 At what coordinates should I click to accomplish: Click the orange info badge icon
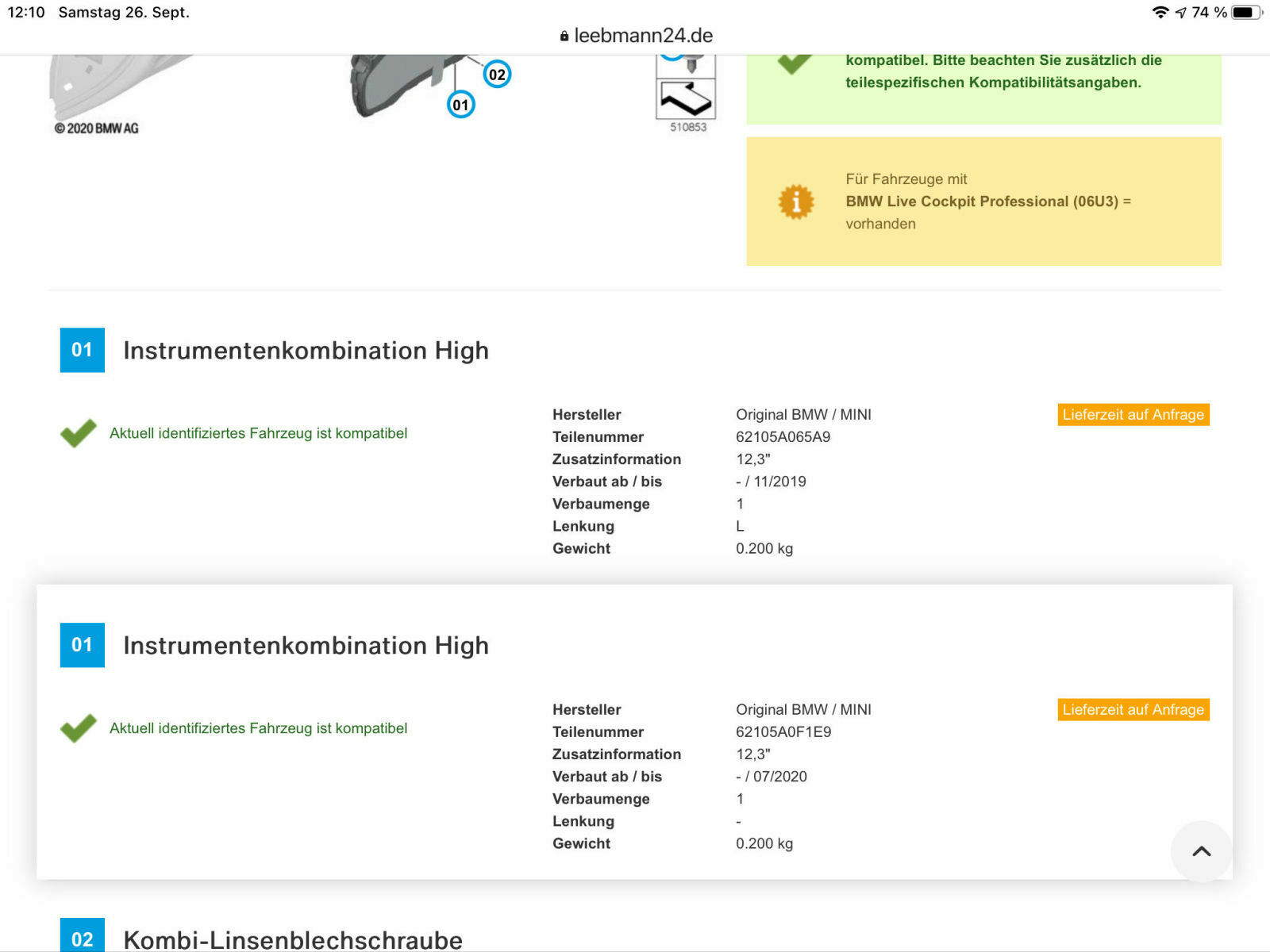(796, 202)
